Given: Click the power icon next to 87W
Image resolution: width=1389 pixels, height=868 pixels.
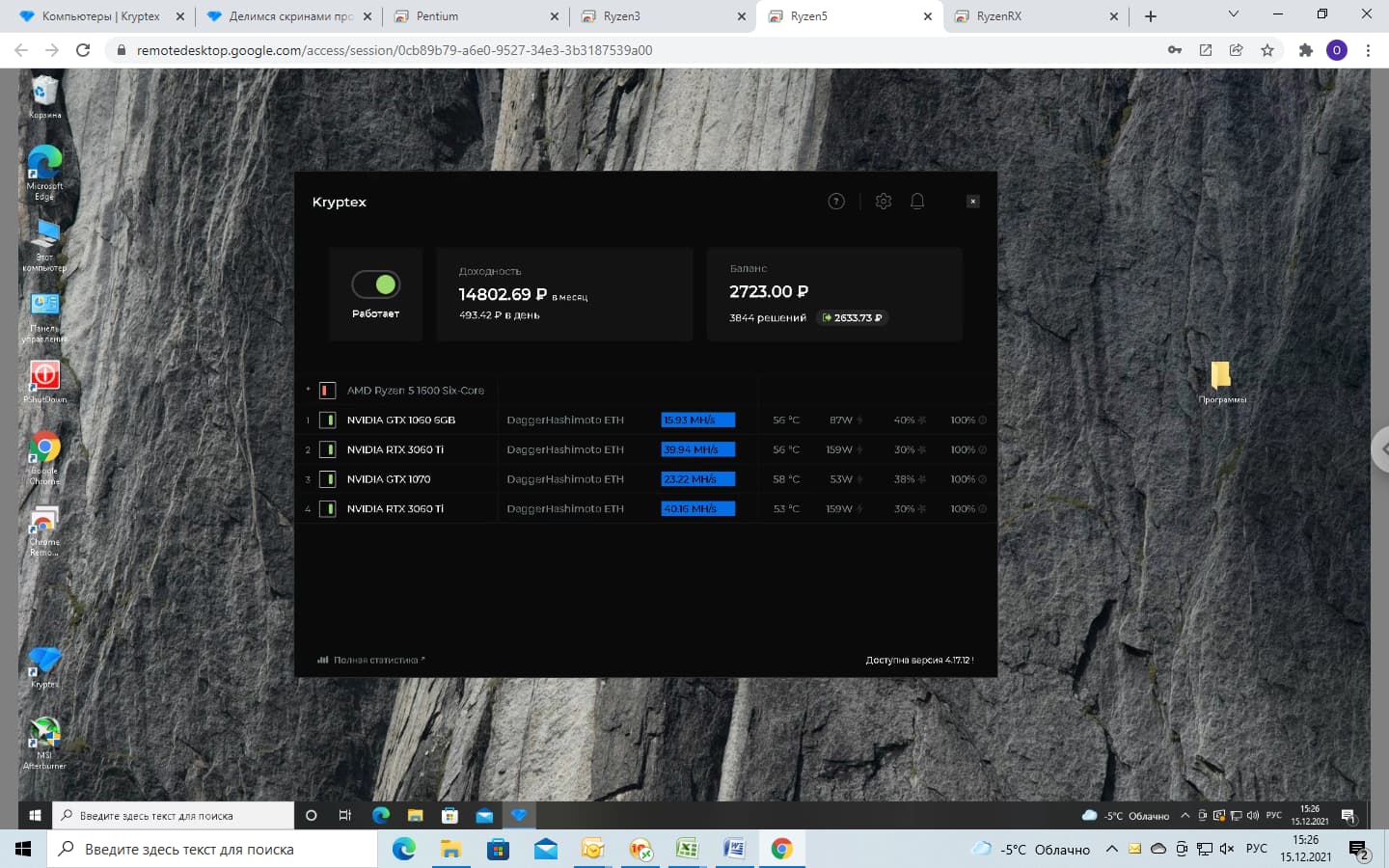Looking at the screenshot, I should pyautogui.click(x=859, y=420).
